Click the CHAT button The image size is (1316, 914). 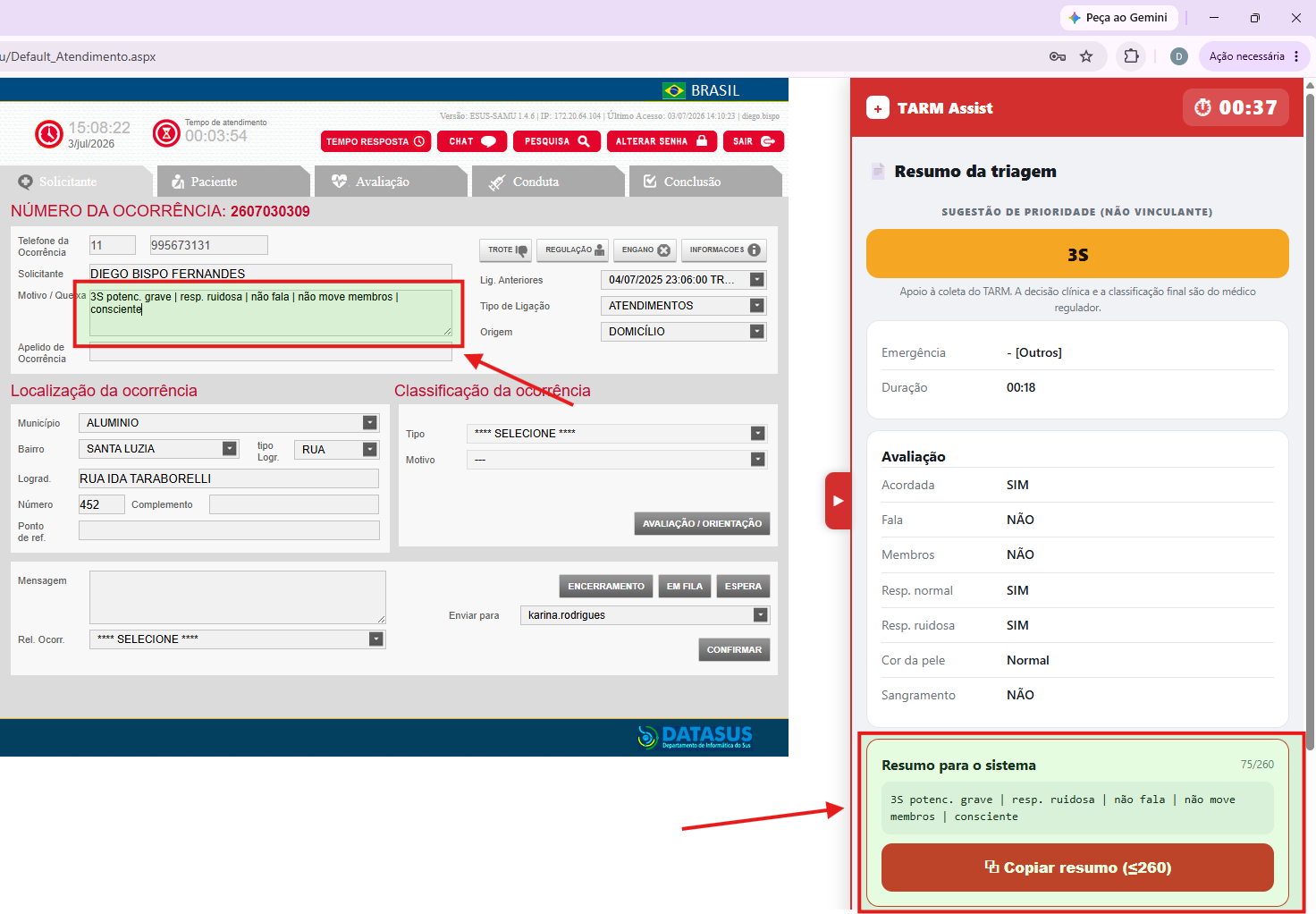(x=472, y=141)
